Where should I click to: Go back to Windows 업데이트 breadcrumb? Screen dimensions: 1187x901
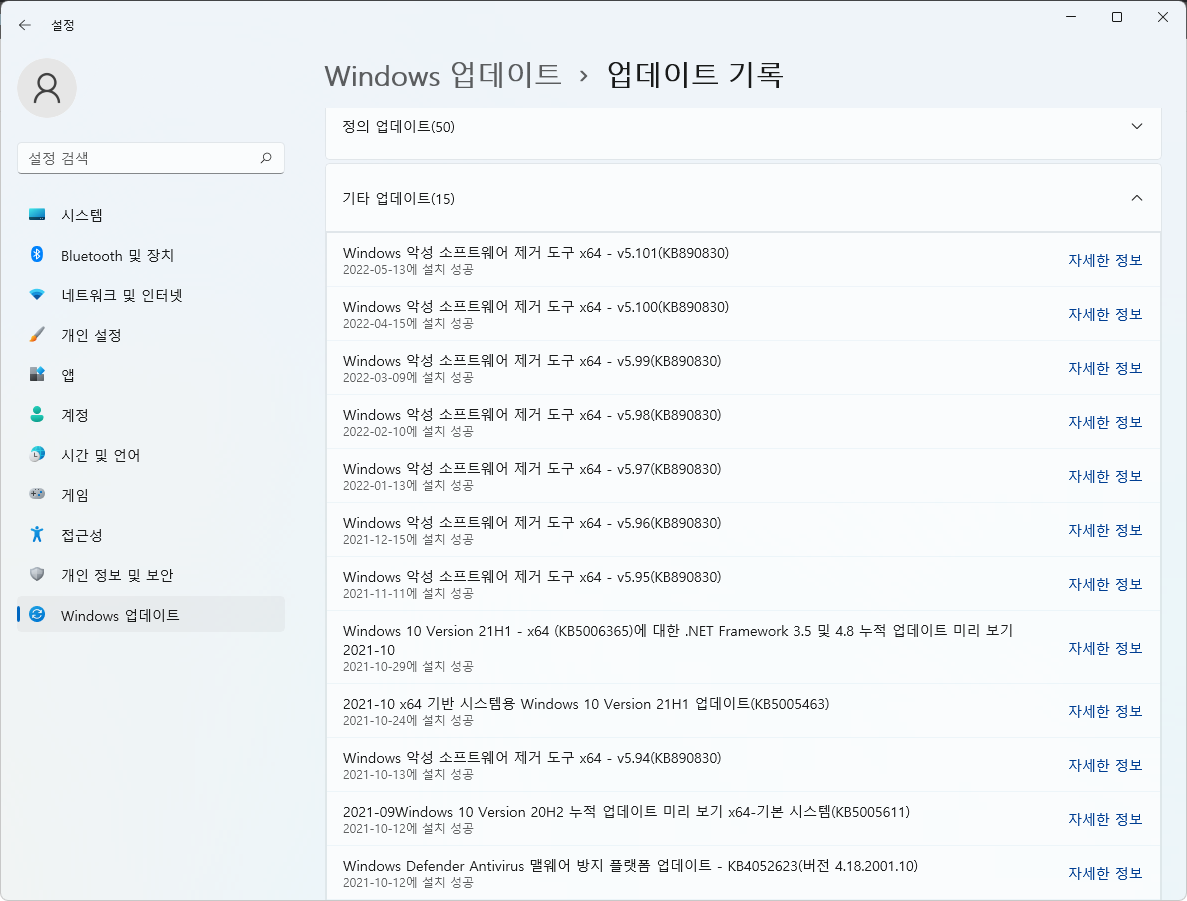[443, 75]
